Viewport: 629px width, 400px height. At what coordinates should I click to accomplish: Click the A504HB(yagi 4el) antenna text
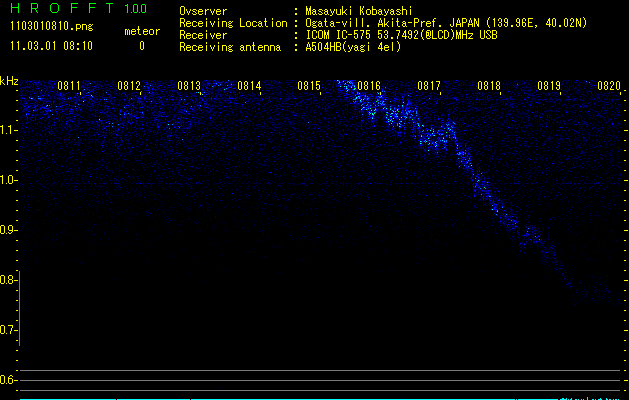pyautogui.click(x=353, y=47)
